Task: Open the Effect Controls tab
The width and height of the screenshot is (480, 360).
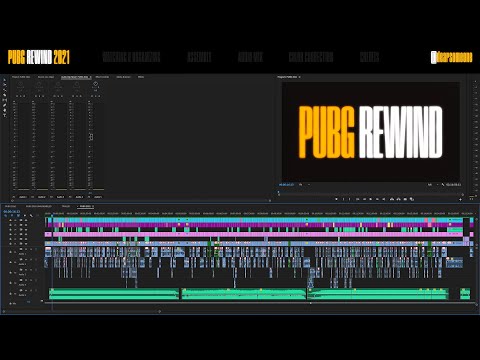Action: [102, 77]
